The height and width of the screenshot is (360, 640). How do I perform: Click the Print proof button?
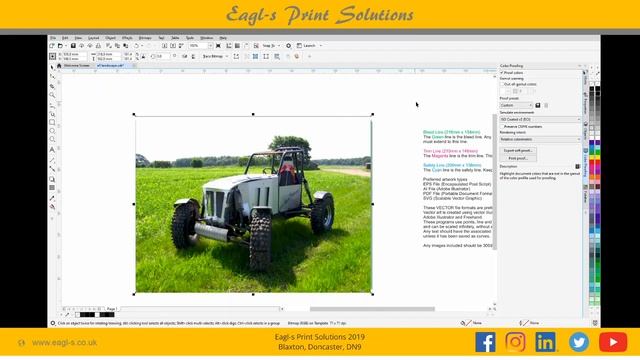(518, 158)
